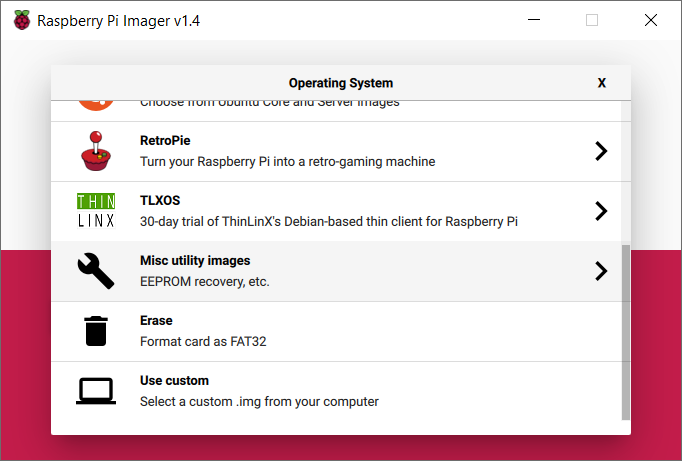The height and width of the screenshot is (461, 682).
Task: Choose Erase to format card as FAT32
Action: (x=336, y=331)
